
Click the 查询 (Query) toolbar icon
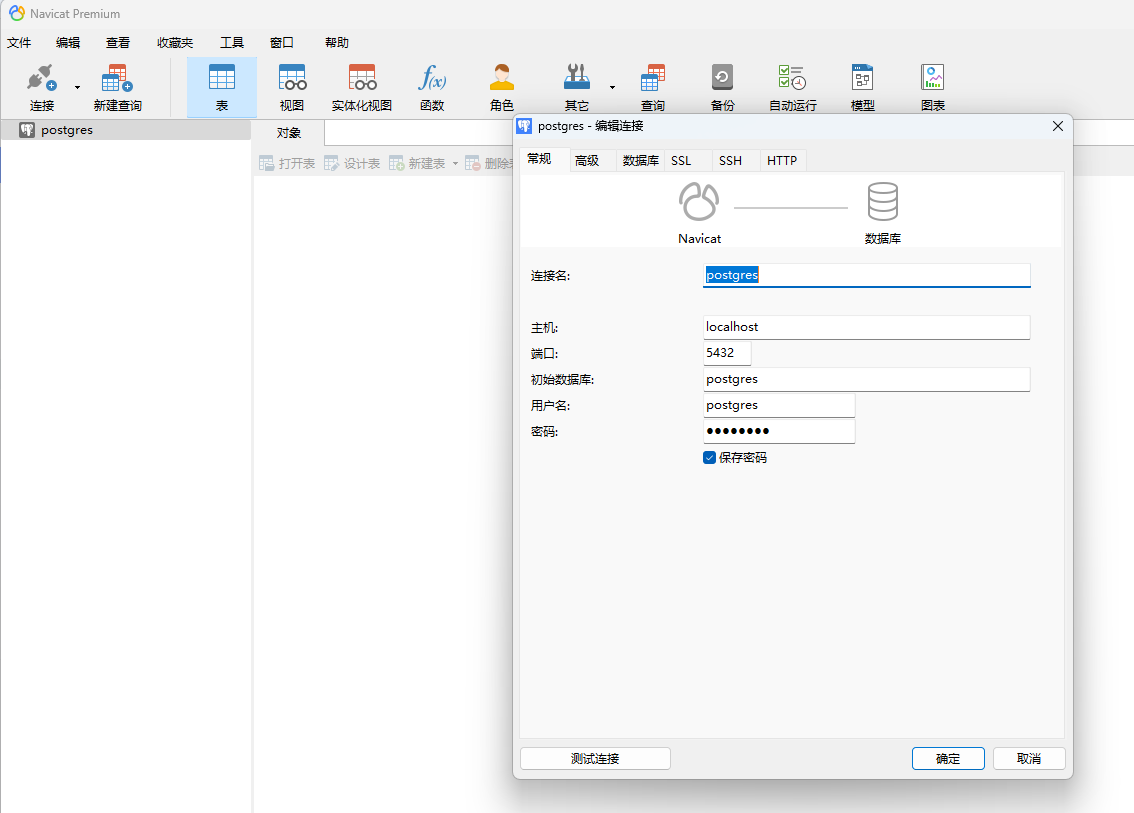(652, 87)
